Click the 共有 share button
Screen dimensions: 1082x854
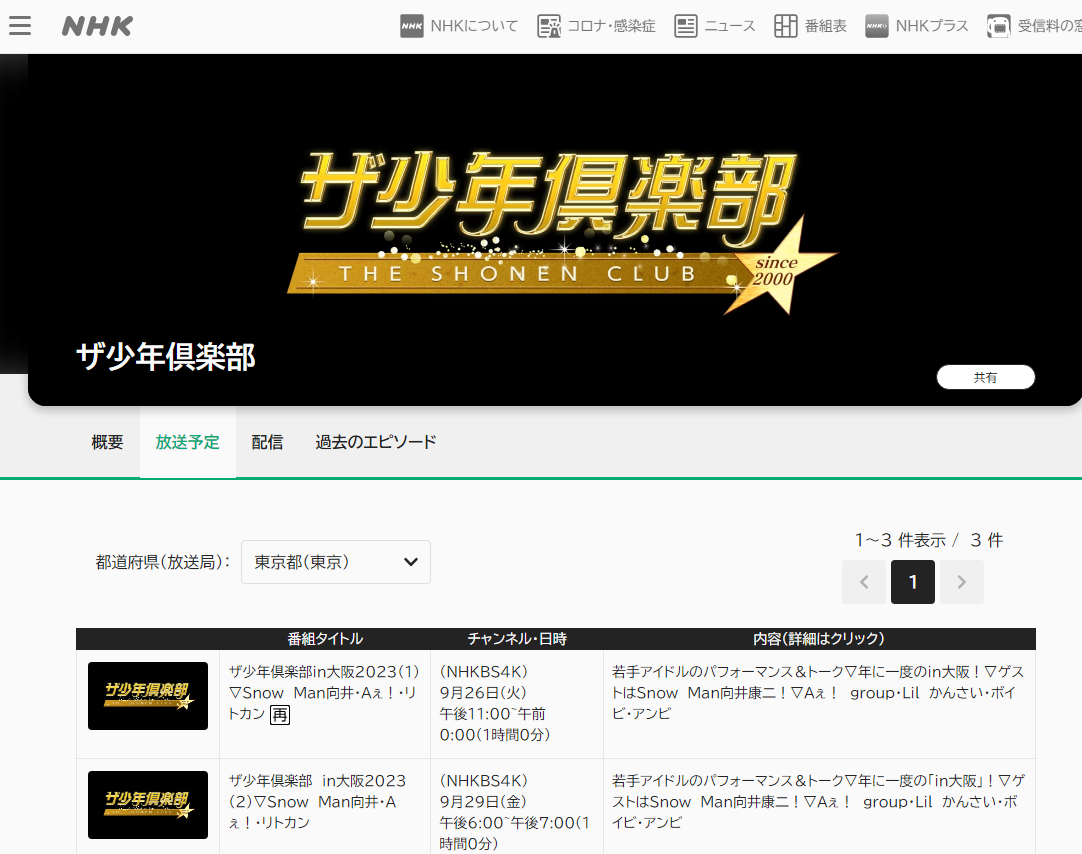click(x=985, y=377)
